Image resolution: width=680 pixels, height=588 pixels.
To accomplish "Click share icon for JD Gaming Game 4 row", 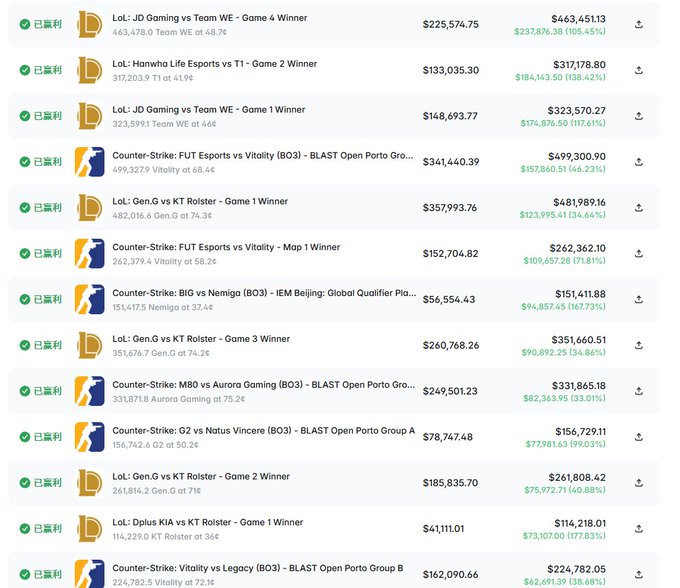I will (x=638, y=24).
